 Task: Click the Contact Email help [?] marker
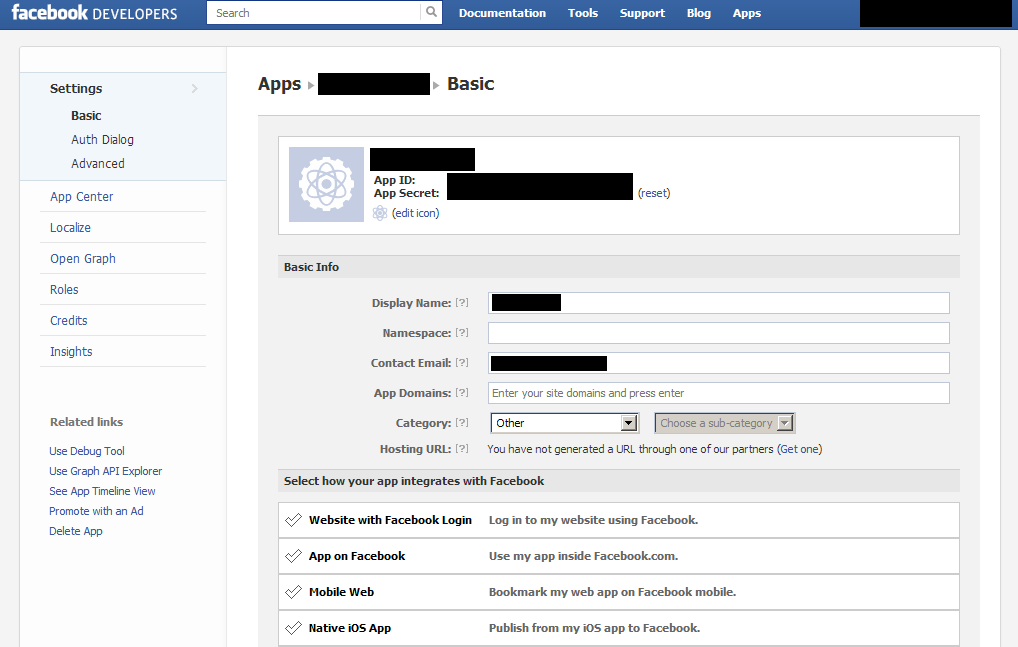click(x=462, y=363)
